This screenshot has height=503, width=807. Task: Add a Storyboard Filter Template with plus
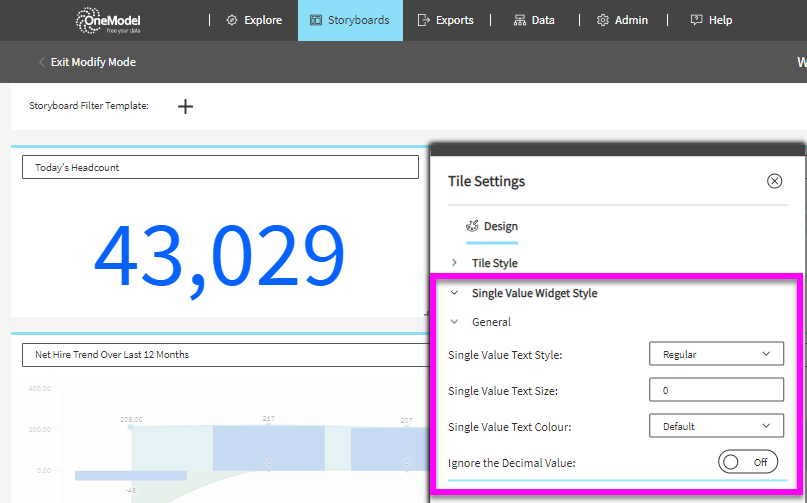185,107
